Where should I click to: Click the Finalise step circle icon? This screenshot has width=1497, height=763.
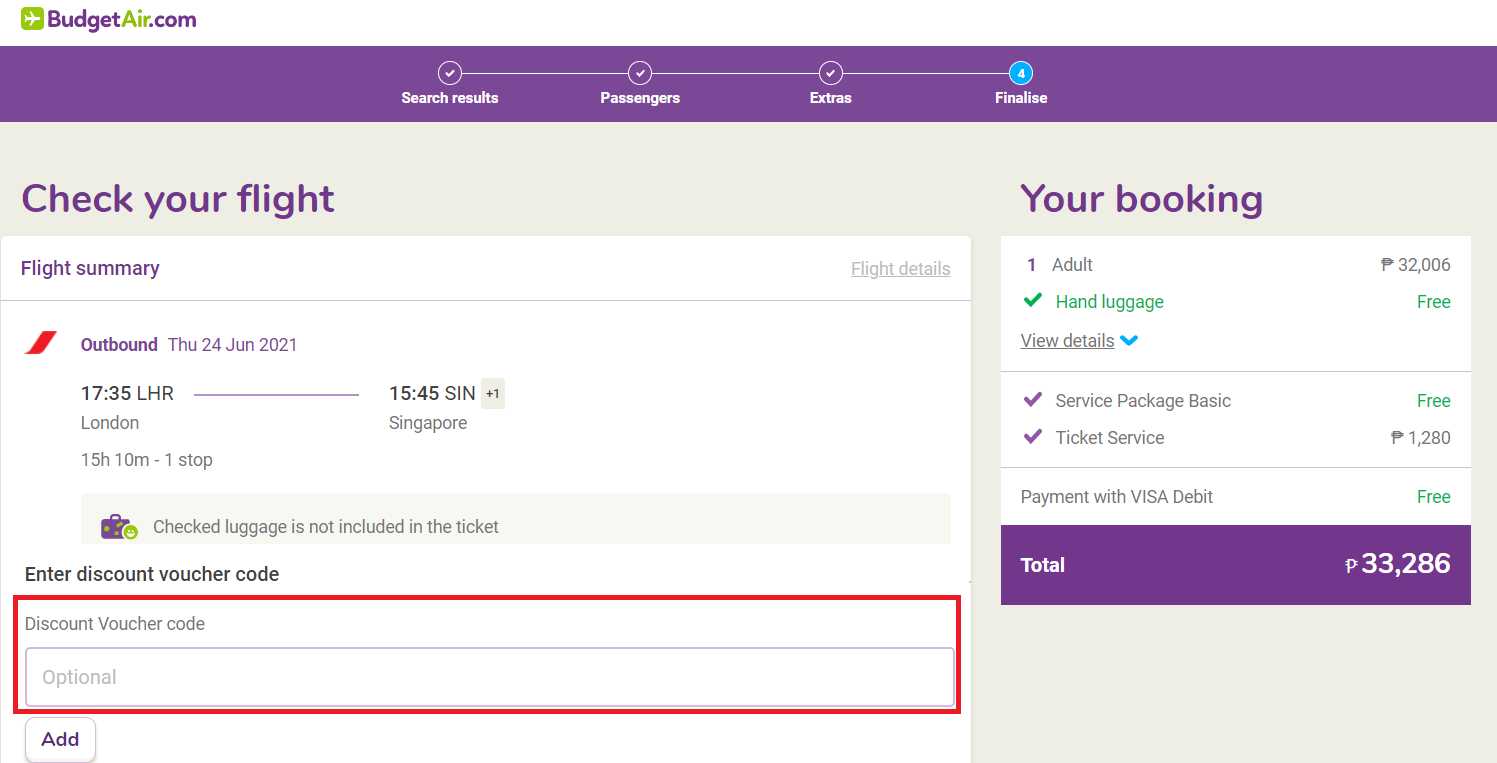pyautogui.click(x=1020, y=72)
